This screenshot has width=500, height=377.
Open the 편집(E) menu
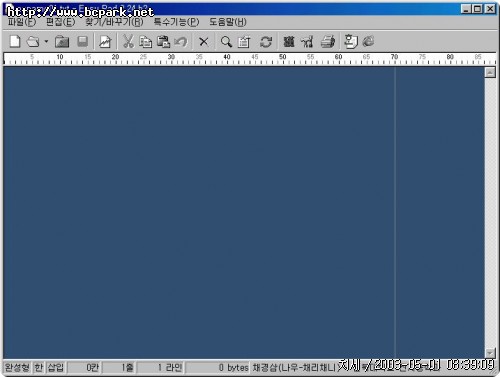tap(60, 22)
